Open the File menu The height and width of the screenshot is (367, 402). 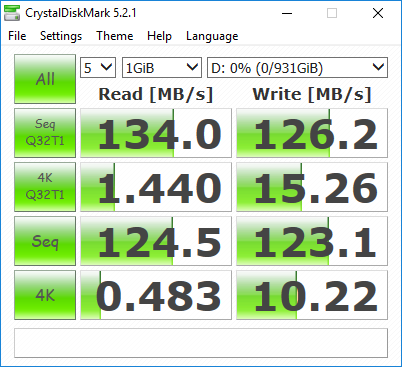tap(17, 36)
